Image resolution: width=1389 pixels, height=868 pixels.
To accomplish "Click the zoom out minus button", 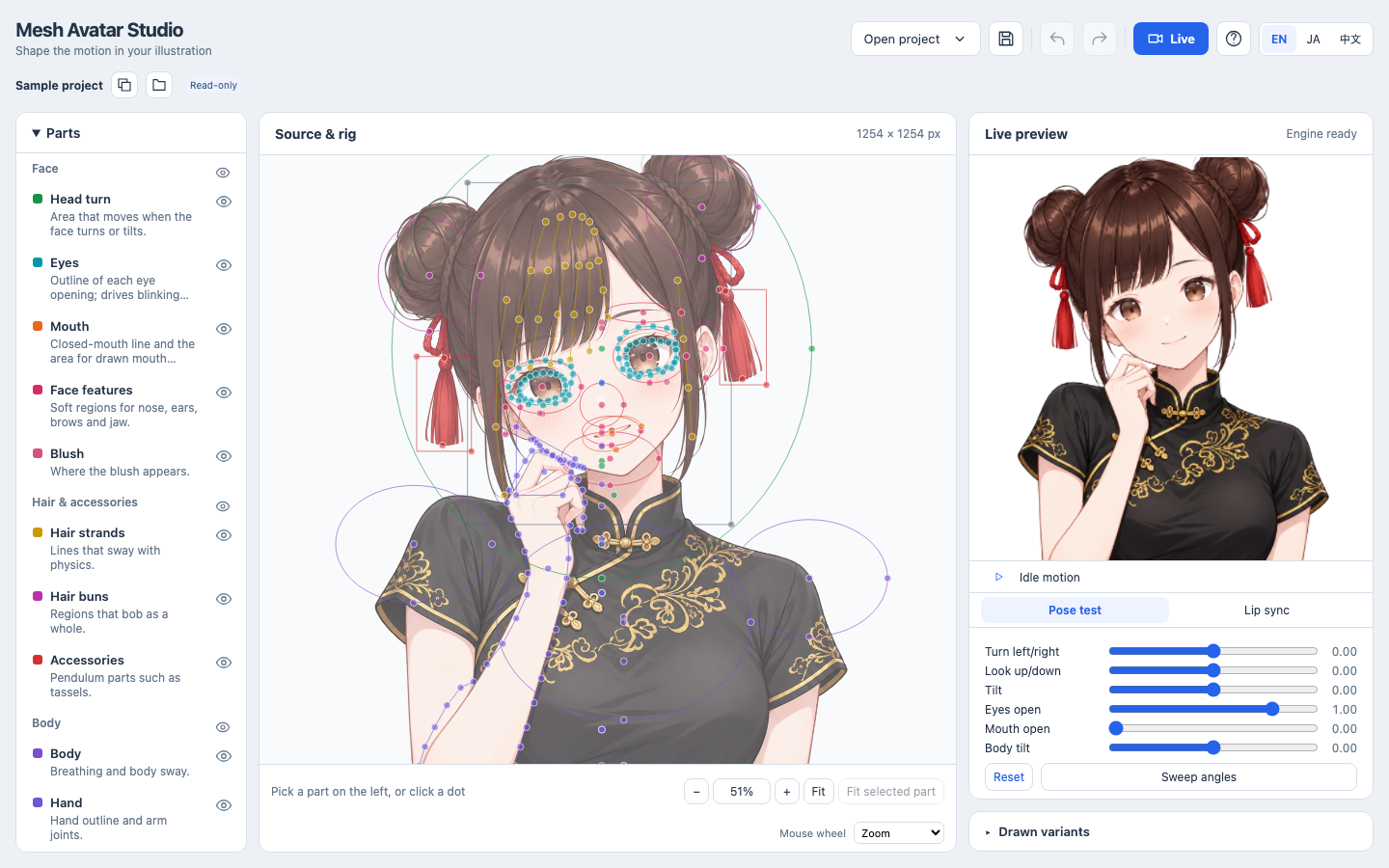I will pos(696,792).
